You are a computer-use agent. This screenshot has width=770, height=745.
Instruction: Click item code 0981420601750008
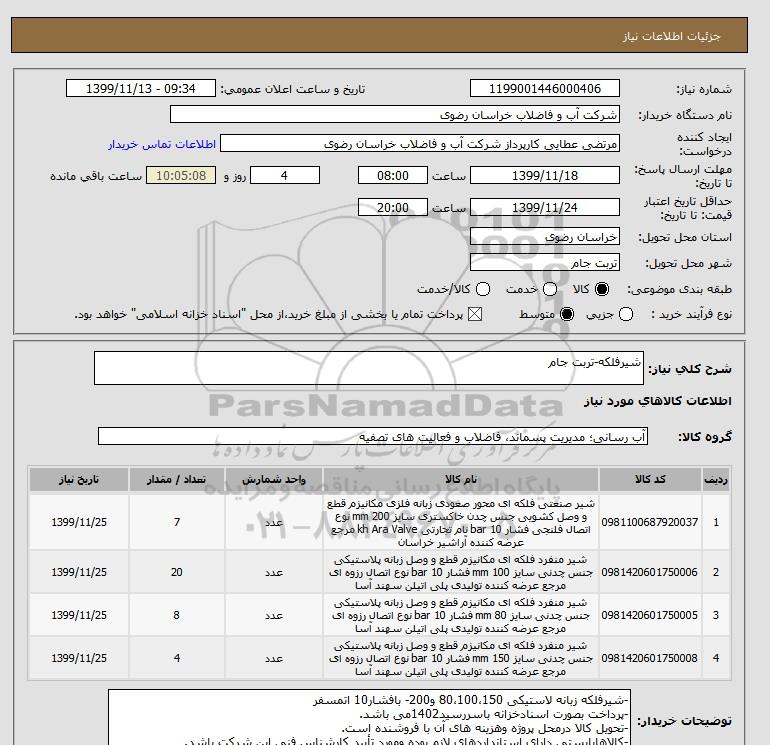[x=650, y=658]
